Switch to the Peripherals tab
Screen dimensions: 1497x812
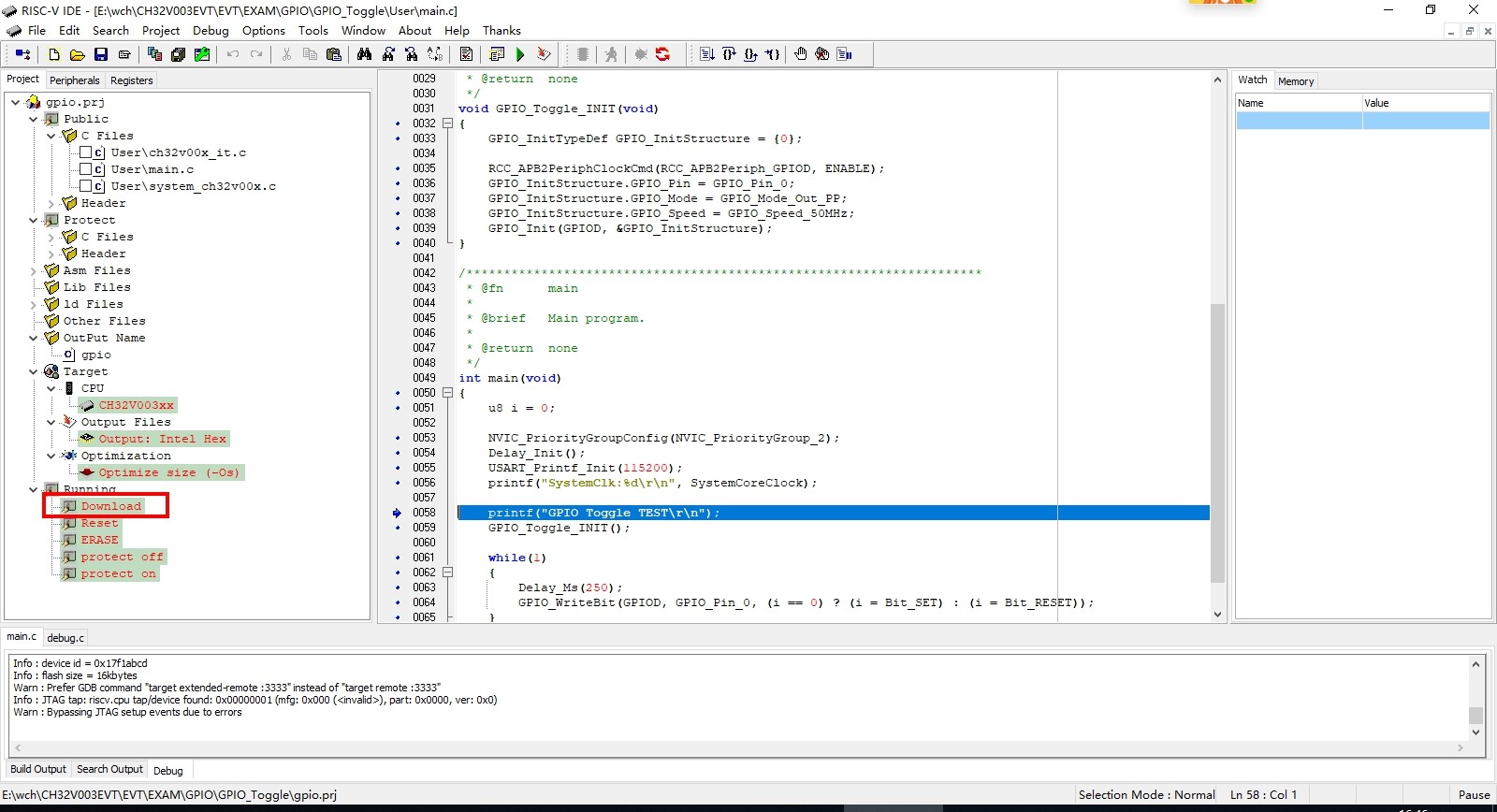pyautogui.click(x=74, y=80)
